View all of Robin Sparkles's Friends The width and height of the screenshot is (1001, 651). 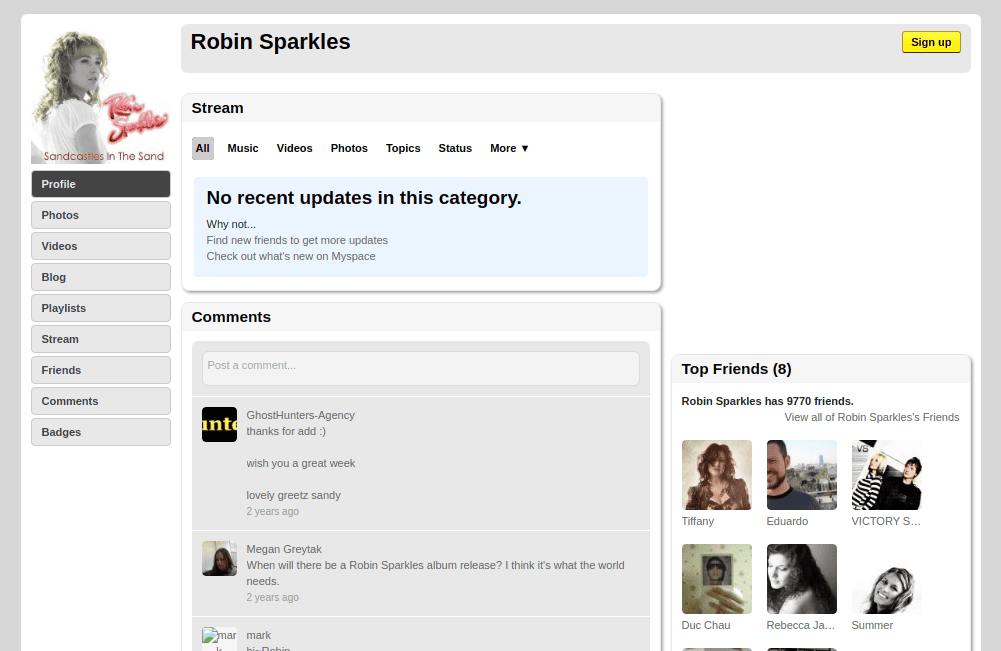(871, 417)
